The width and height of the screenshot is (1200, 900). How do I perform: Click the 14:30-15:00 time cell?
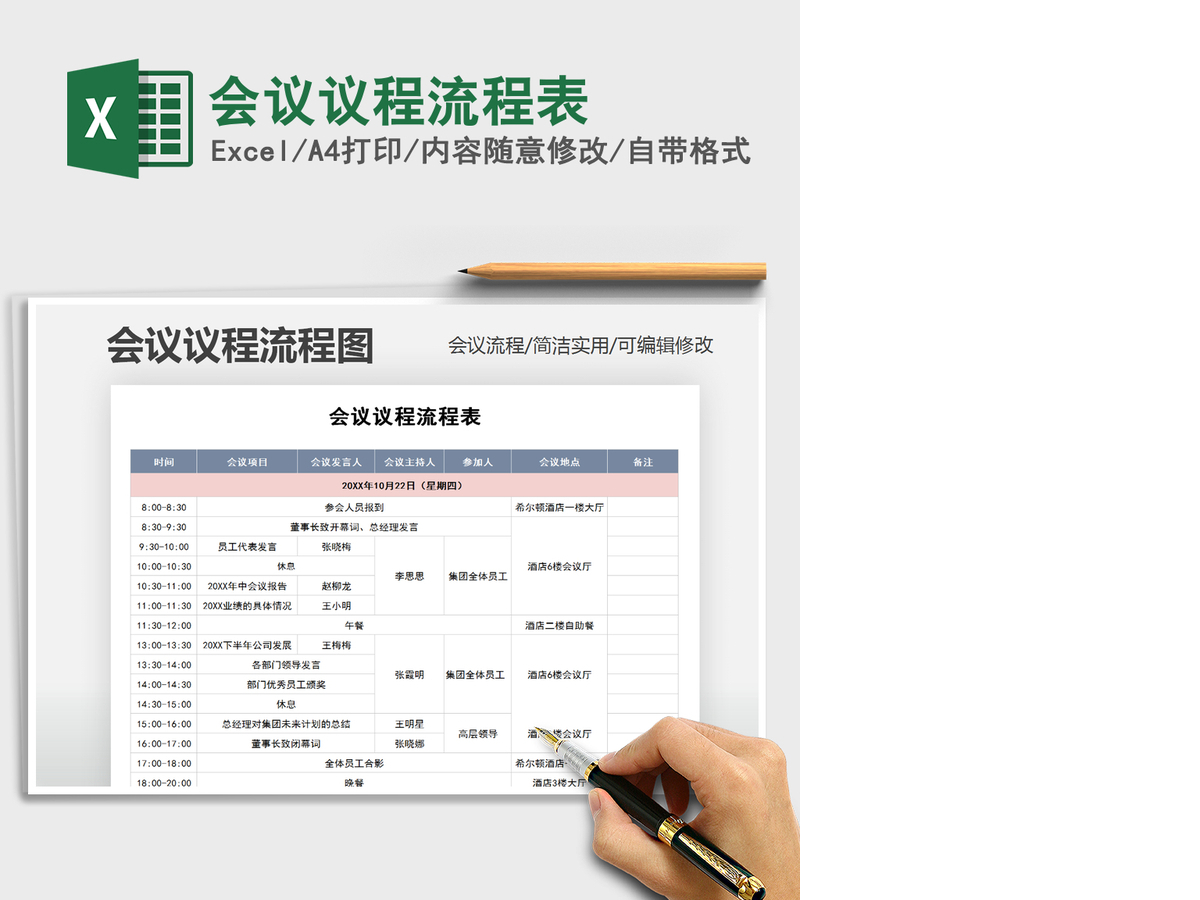tap(164, 704)
